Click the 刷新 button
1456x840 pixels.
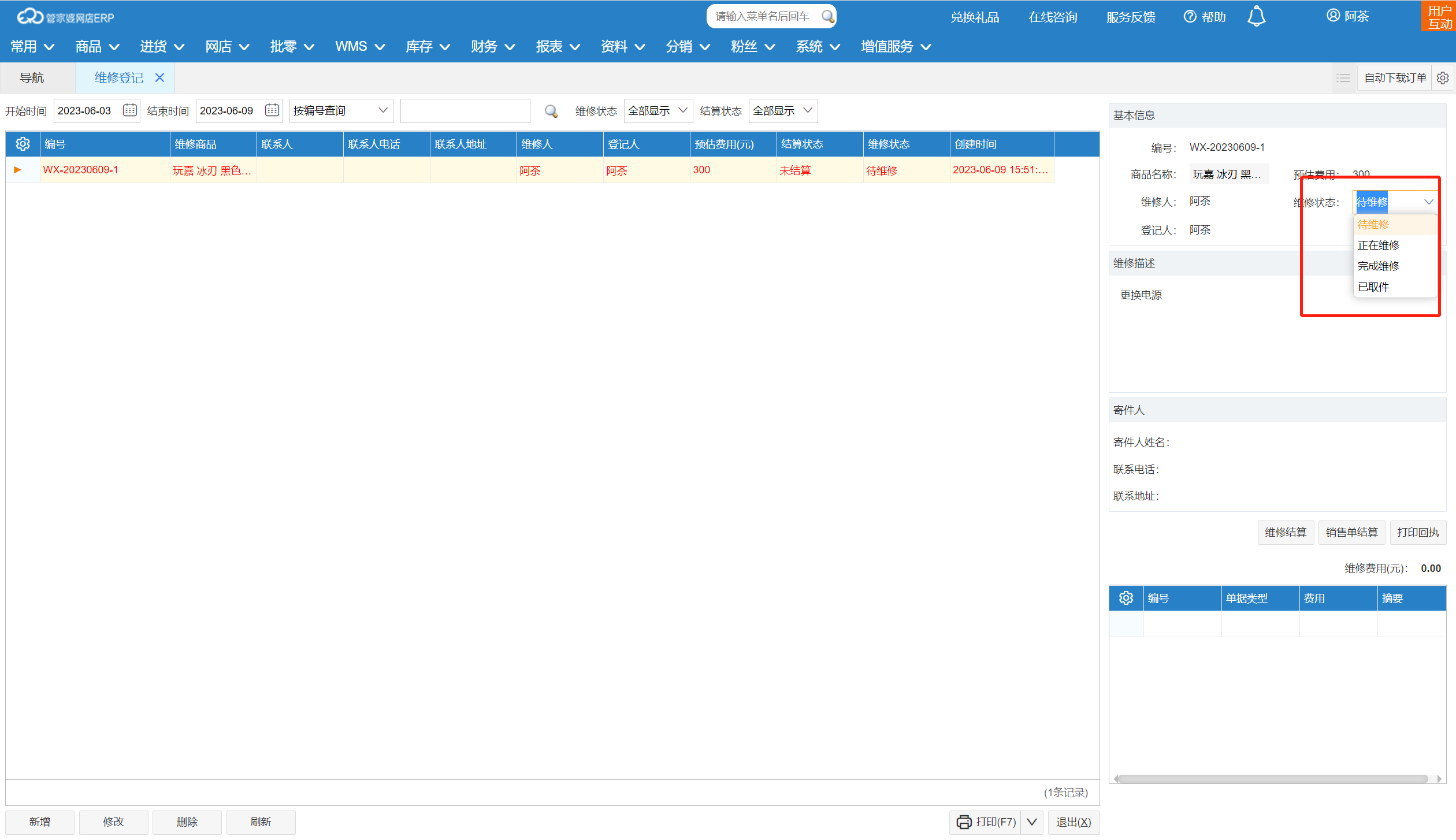coord(261,822)
